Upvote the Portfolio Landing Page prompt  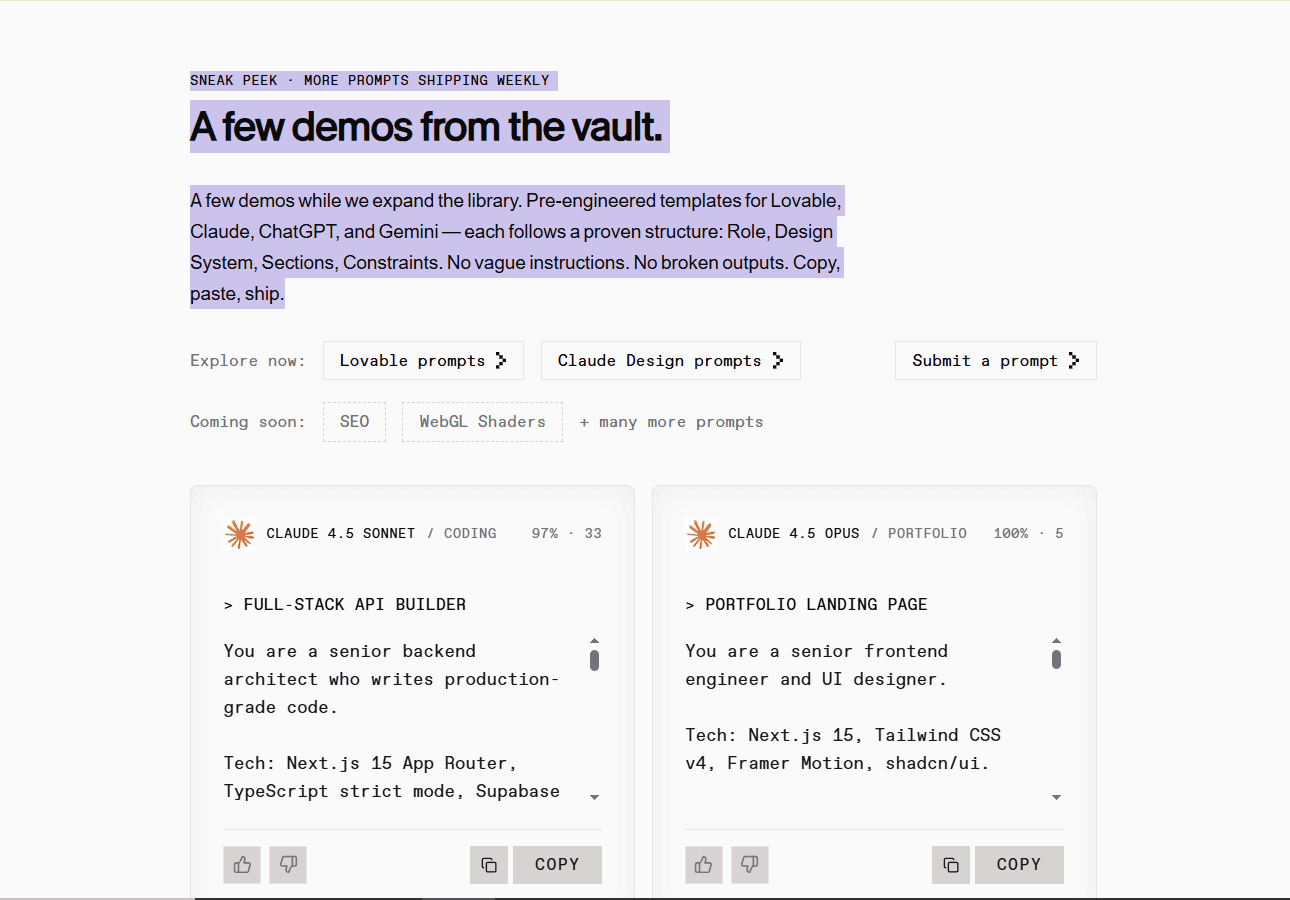[704, 864]
